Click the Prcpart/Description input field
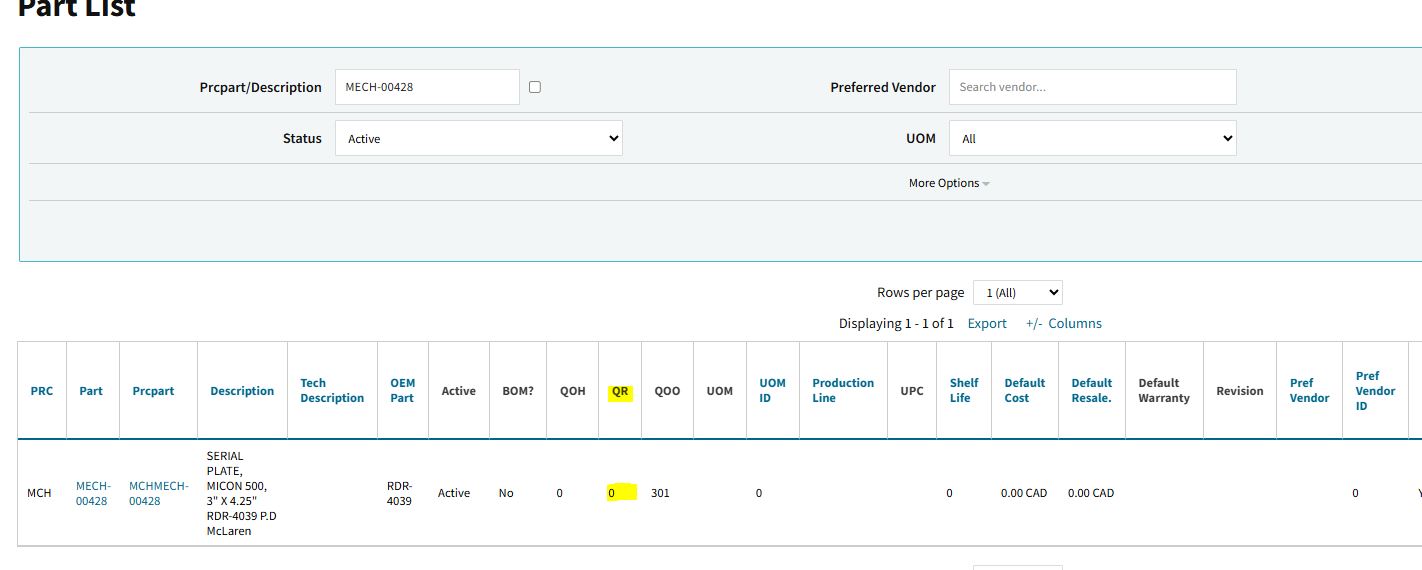Screen dimensions: 1422x570 click(x=426, y=87)
